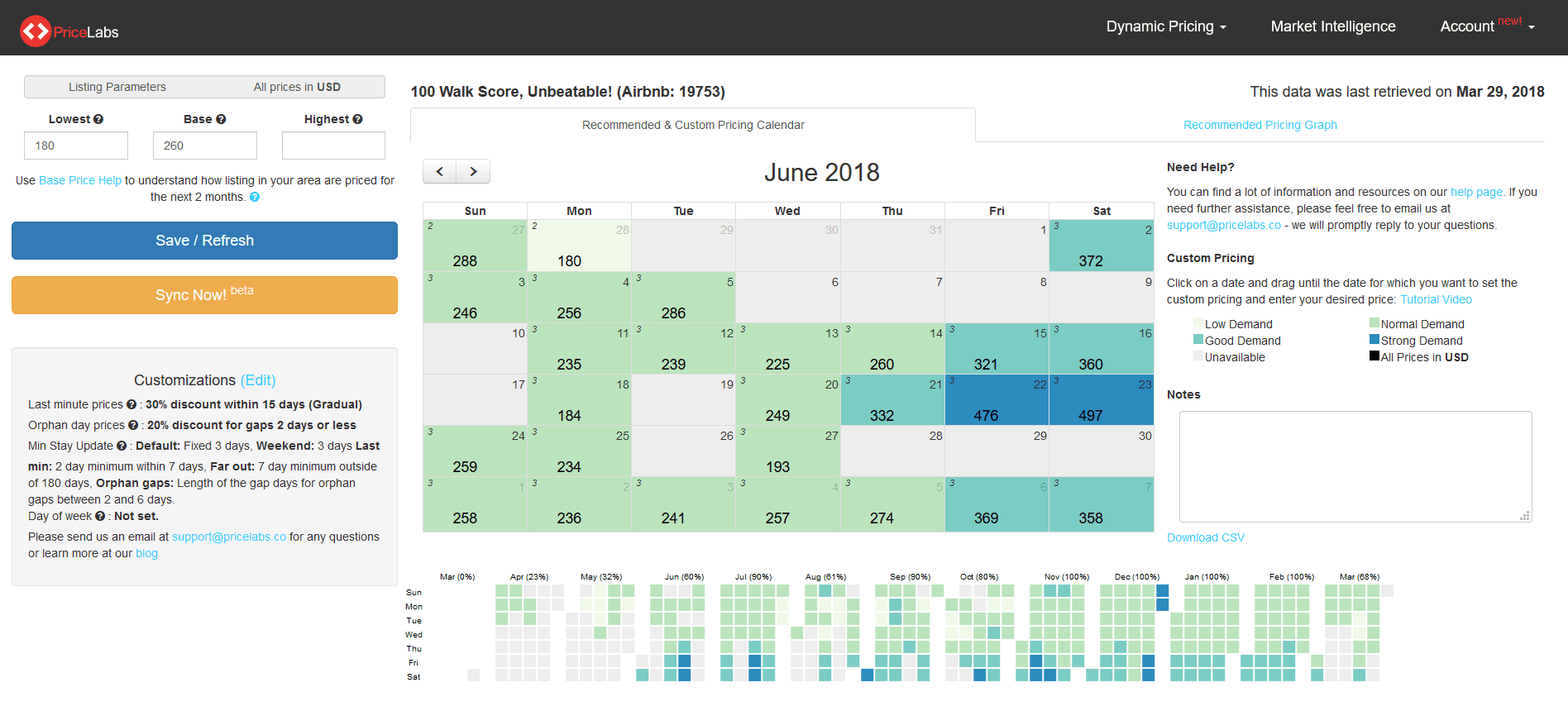Expand the Account dropdown menu
The height and width of the screenshot is (716, 1568).
click(1486, 26)
